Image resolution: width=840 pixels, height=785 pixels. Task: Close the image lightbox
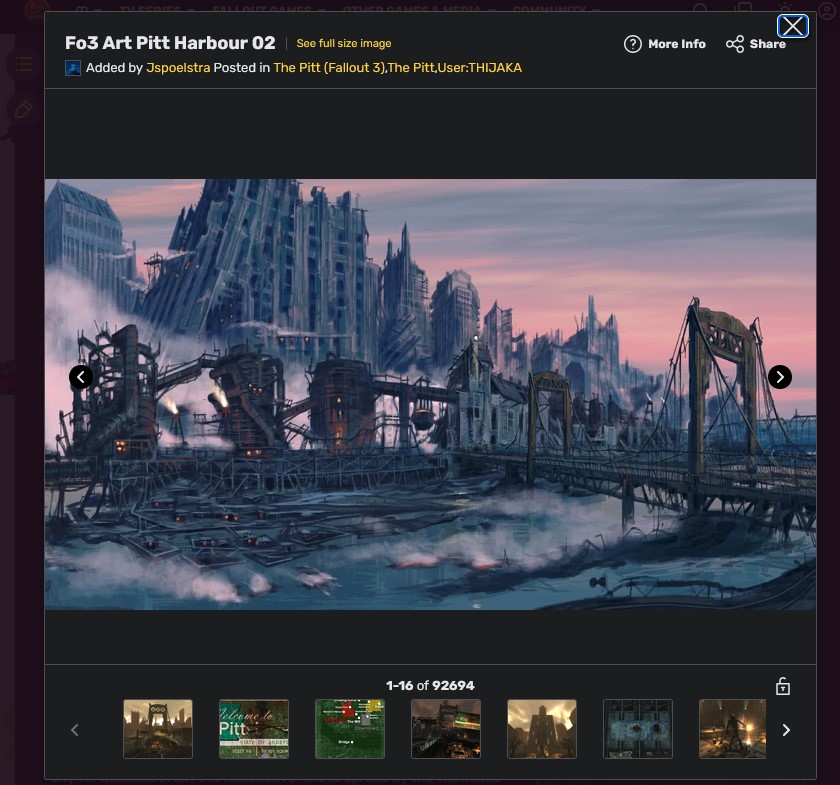click(x=792, y=26)
